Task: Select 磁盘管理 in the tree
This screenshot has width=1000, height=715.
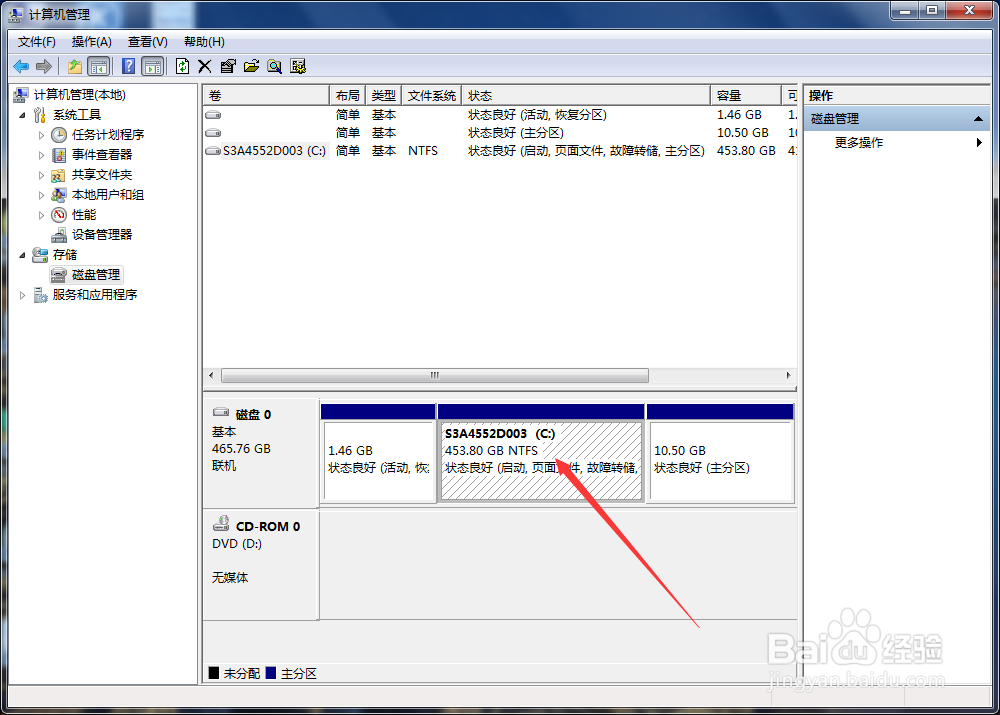Action: [x=96, y=275]
